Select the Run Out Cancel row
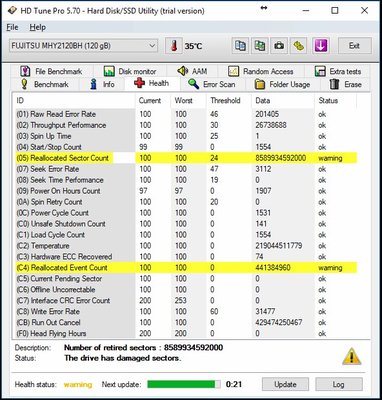Screen dimensions: 382x400 (185, 323)
